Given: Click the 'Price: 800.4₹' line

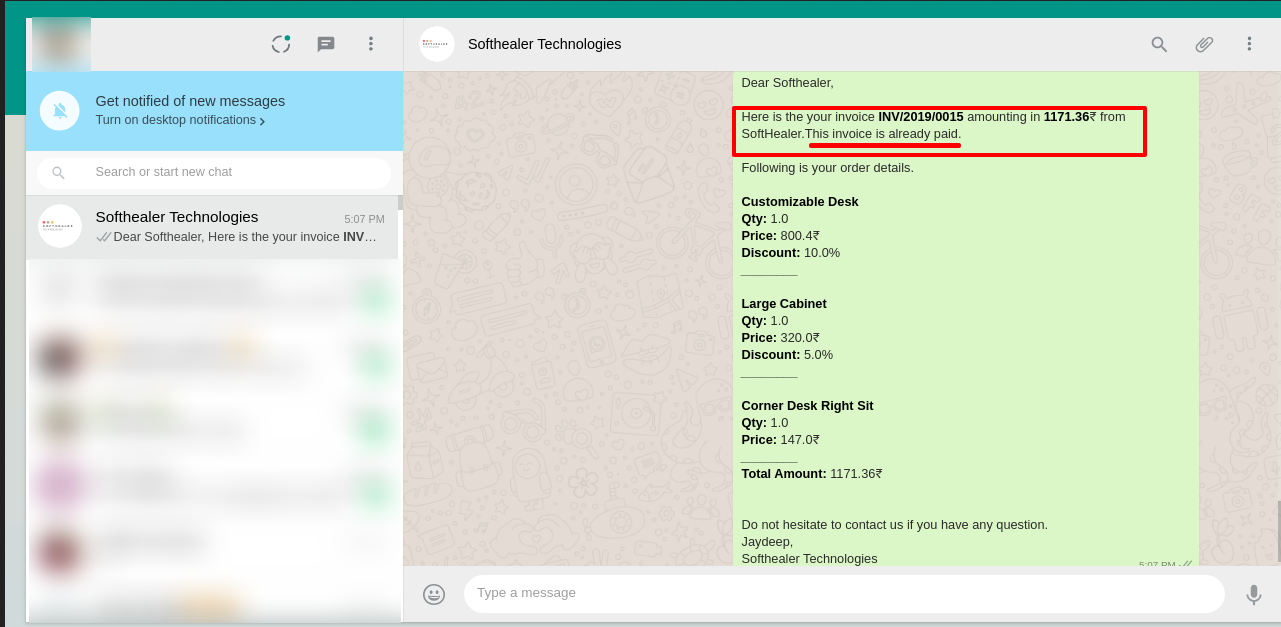Looking at the screenshot, I should (x=780, y=235).
